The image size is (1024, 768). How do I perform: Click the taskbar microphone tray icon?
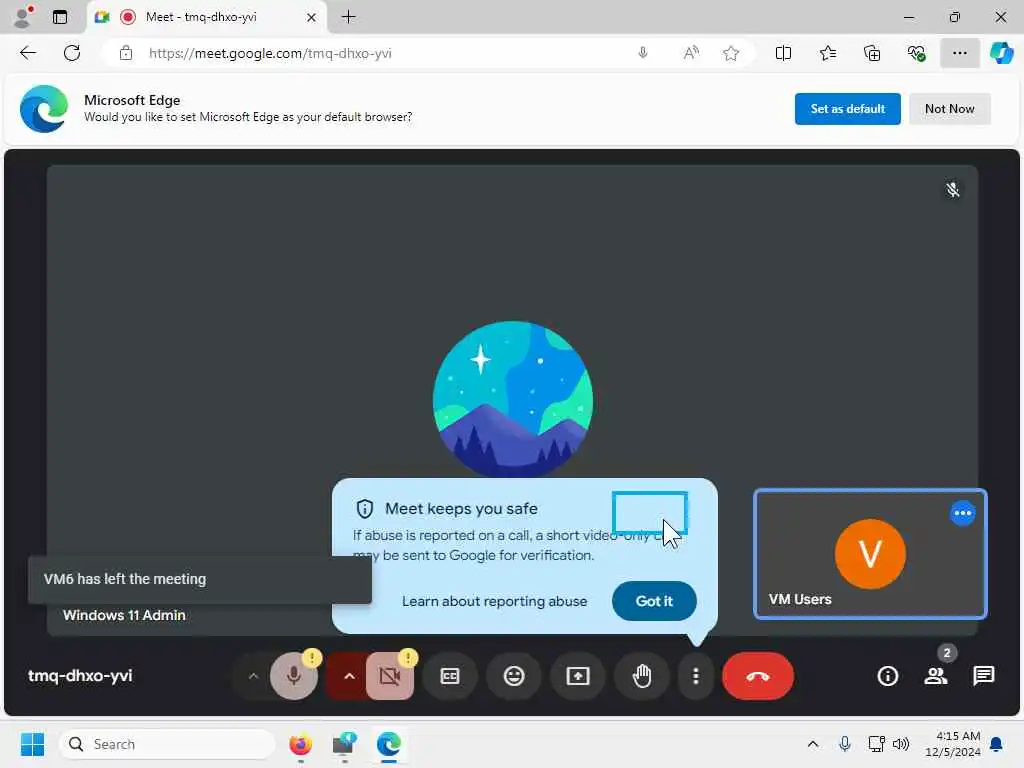[x=844, y=744]
